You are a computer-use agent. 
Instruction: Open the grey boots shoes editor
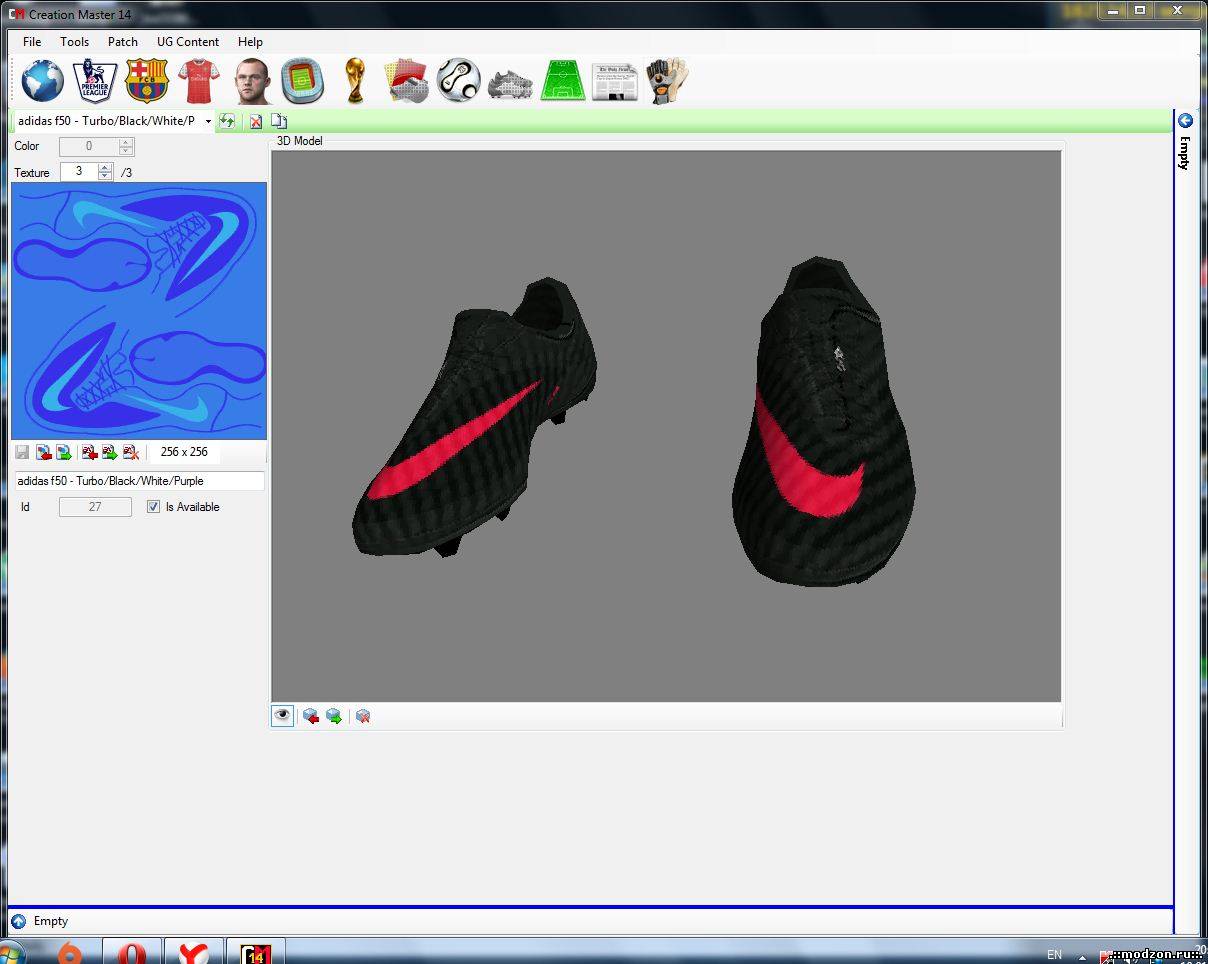pyautogui.click(x=510, y=83)
